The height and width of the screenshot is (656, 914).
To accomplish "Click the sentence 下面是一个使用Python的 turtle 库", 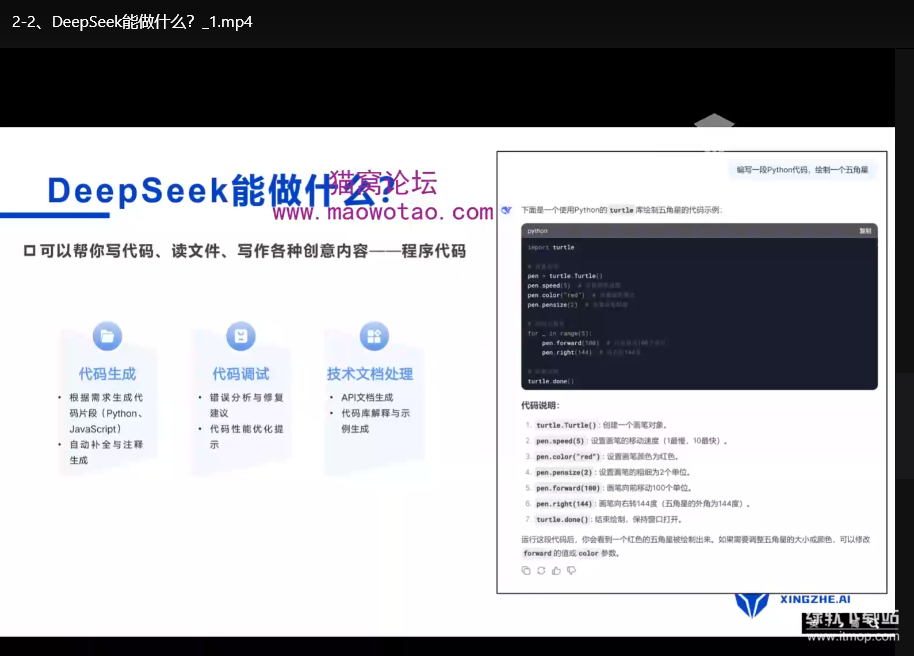I will (x=621, y=210).
